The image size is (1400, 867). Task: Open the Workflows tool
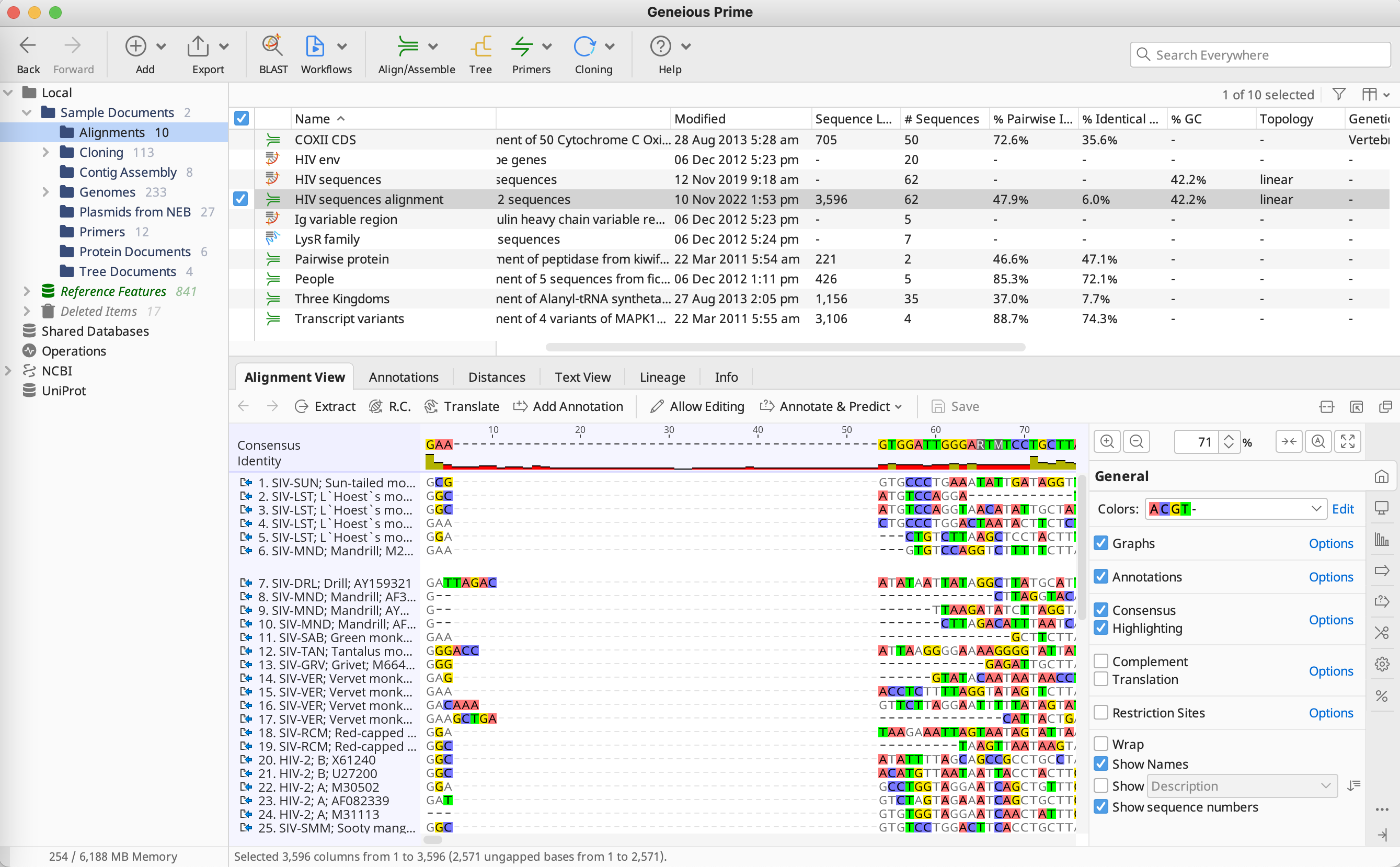click(315, 47)
